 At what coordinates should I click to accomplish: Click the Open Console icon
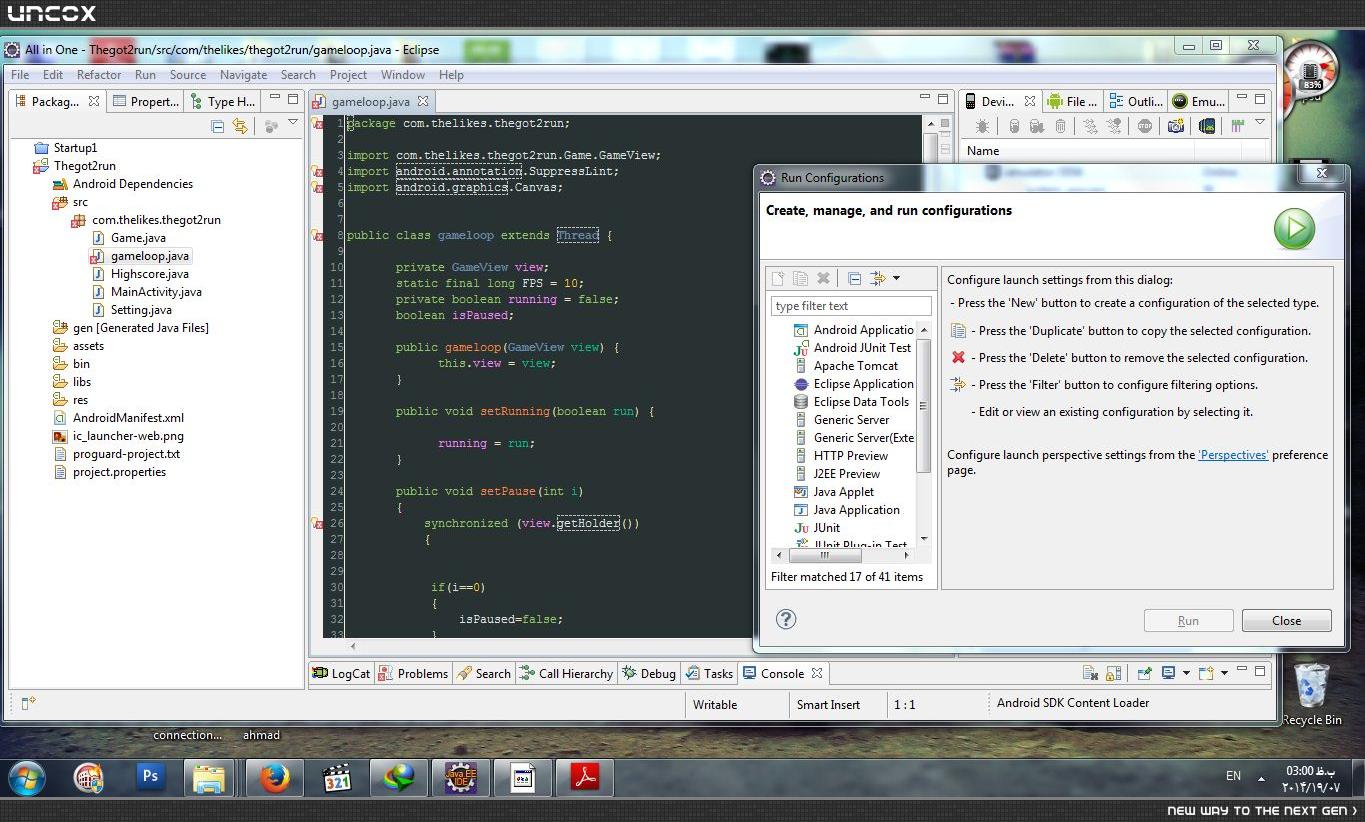(1206, 673)
